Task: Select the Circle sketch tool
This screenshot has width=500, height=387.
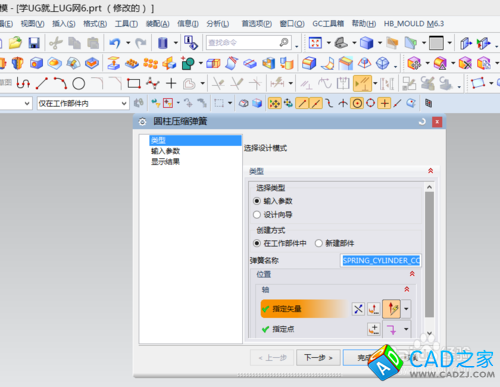Action: pyautogui.click(x=79, y=83)
